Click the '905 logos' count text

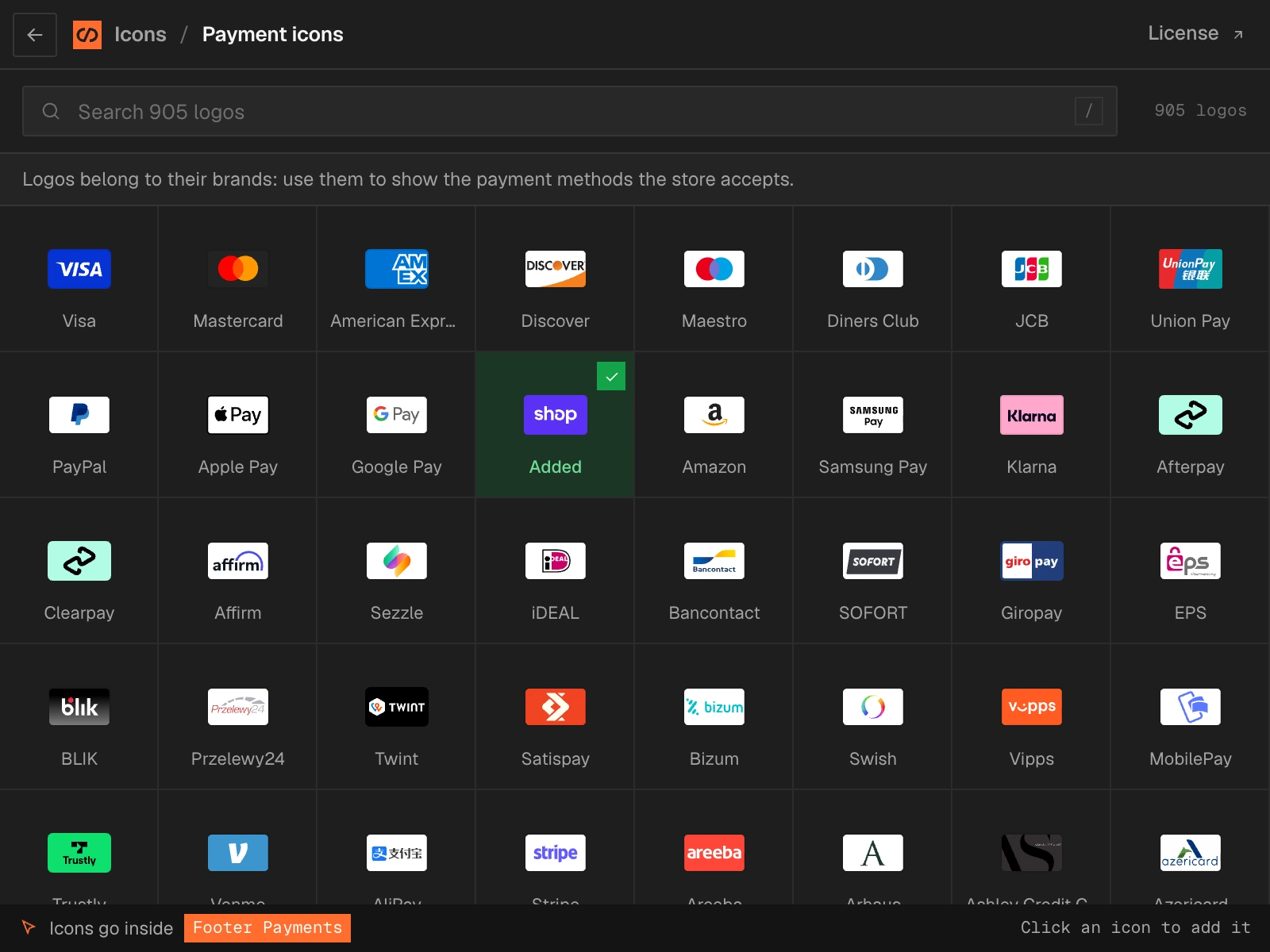[1200, 110]
